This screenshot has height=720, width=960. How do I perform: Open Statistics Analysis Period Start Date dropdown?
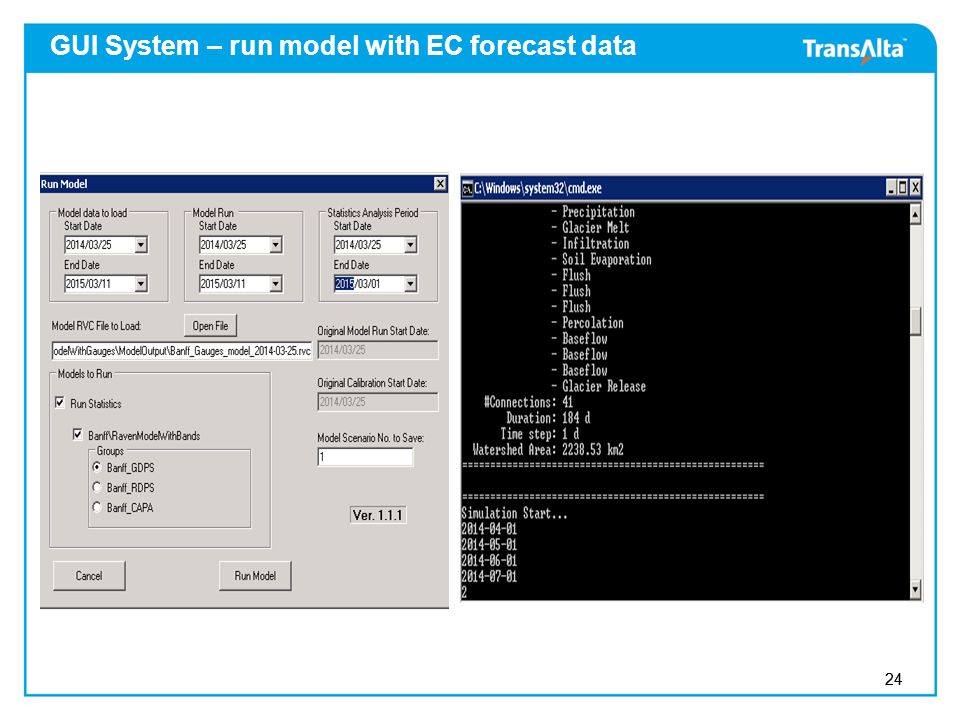(410, 245)
